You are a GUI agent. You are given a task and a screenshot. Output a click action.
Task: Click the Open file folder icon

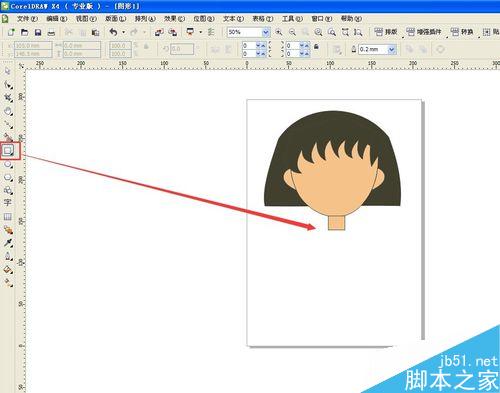click(24, 32)
